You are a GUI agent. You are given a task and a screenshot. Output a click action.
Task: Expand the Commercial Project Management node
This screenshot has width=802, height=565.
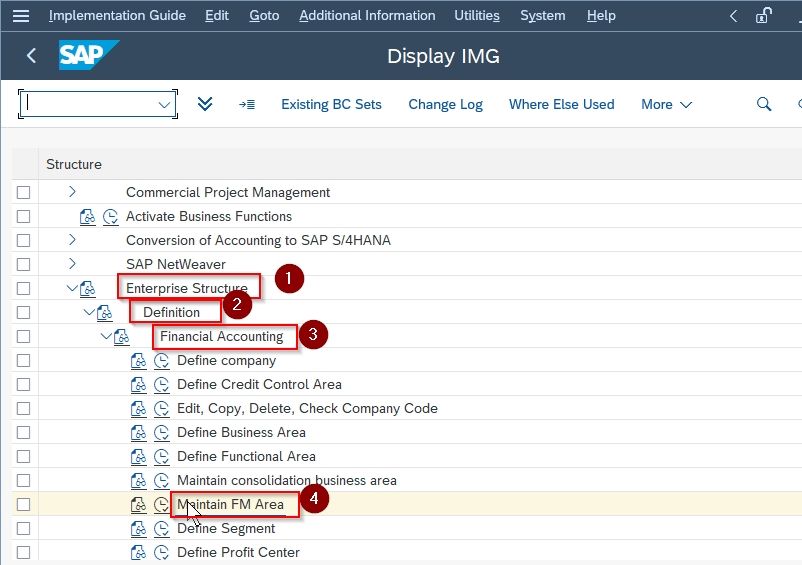(x=72, y=192)
